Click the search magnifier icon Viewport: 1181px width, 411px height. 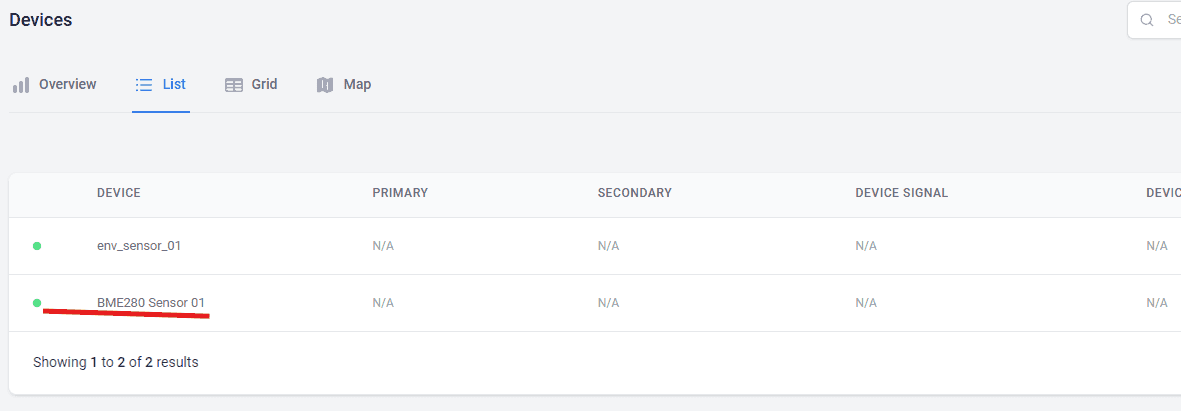pos(1147,20)
